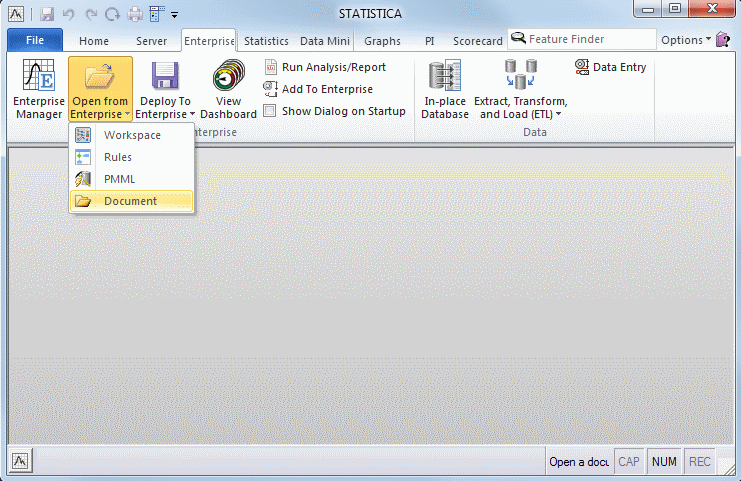The width and height of the screenshot is (741, 481).
Task: Toggle the REC indicator in status bar
Action: click(699, 462)
